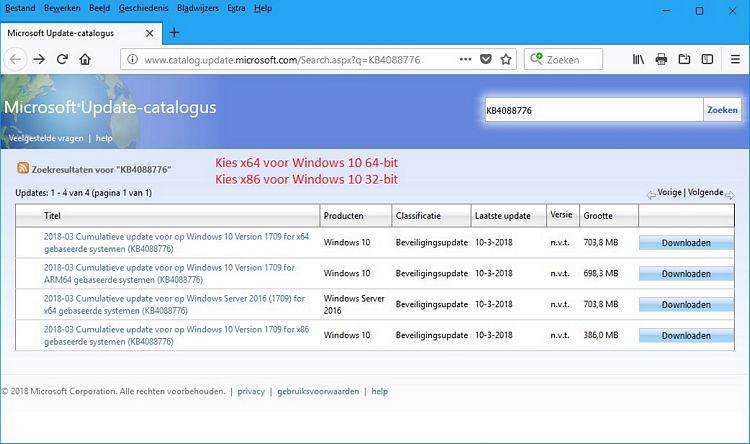Viewport: 750px width, 444px height.
Task: Minimize the Firefox window
Action: point(666,11)
